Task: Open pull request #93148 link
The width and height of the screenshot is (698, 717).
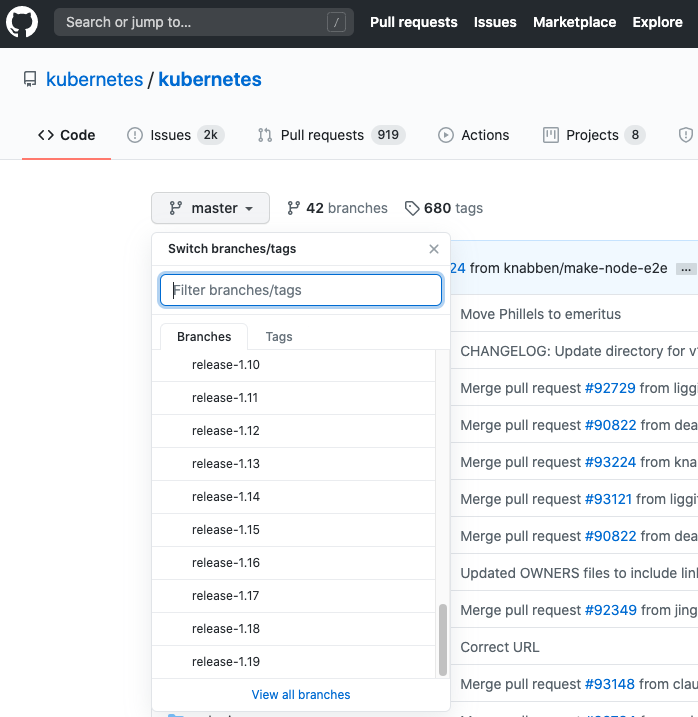Action: click(x=610, y=684)
